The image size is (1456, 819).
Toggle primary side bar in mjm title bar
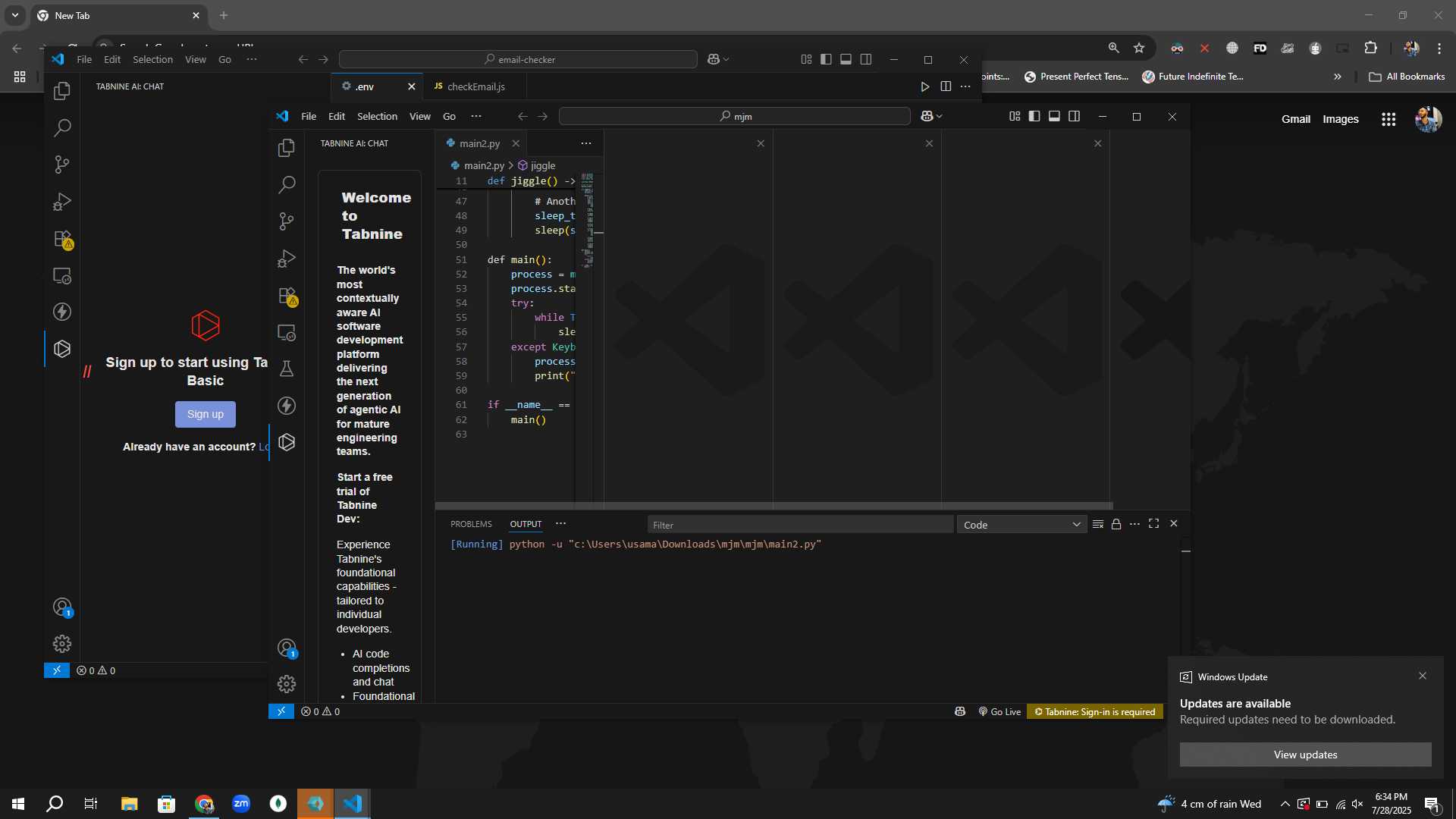coord(1034,116)
